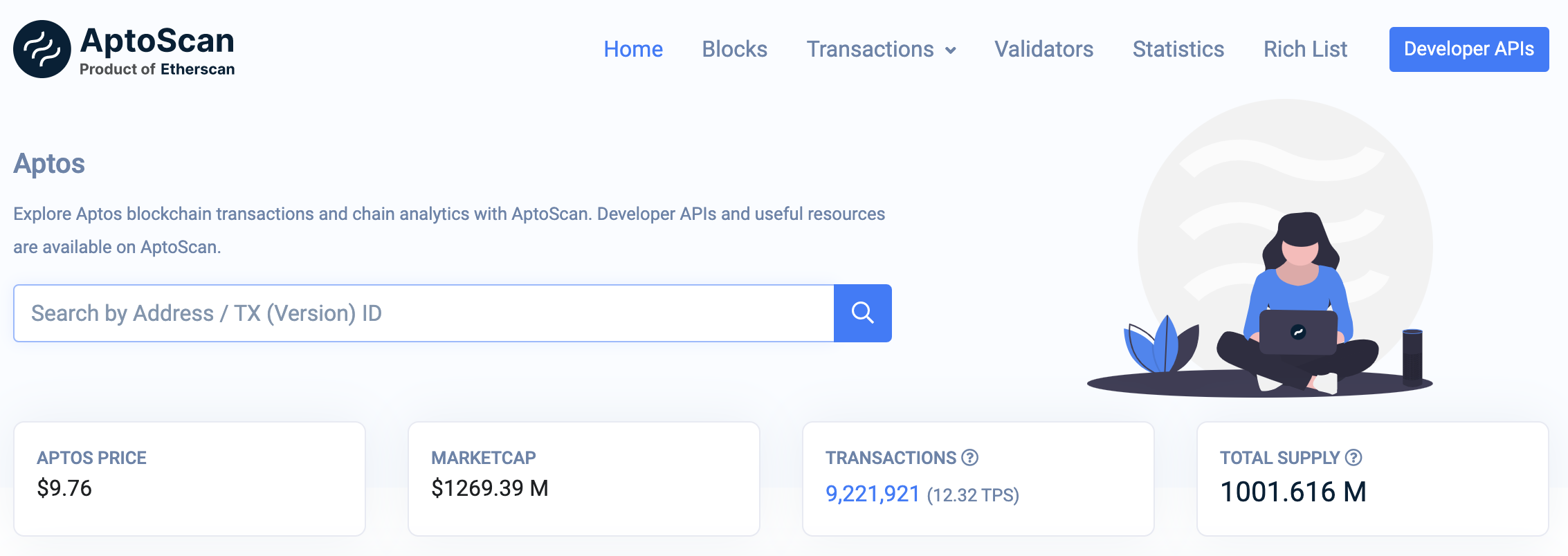Open the Rich List page

click(x=1305, y=49)
